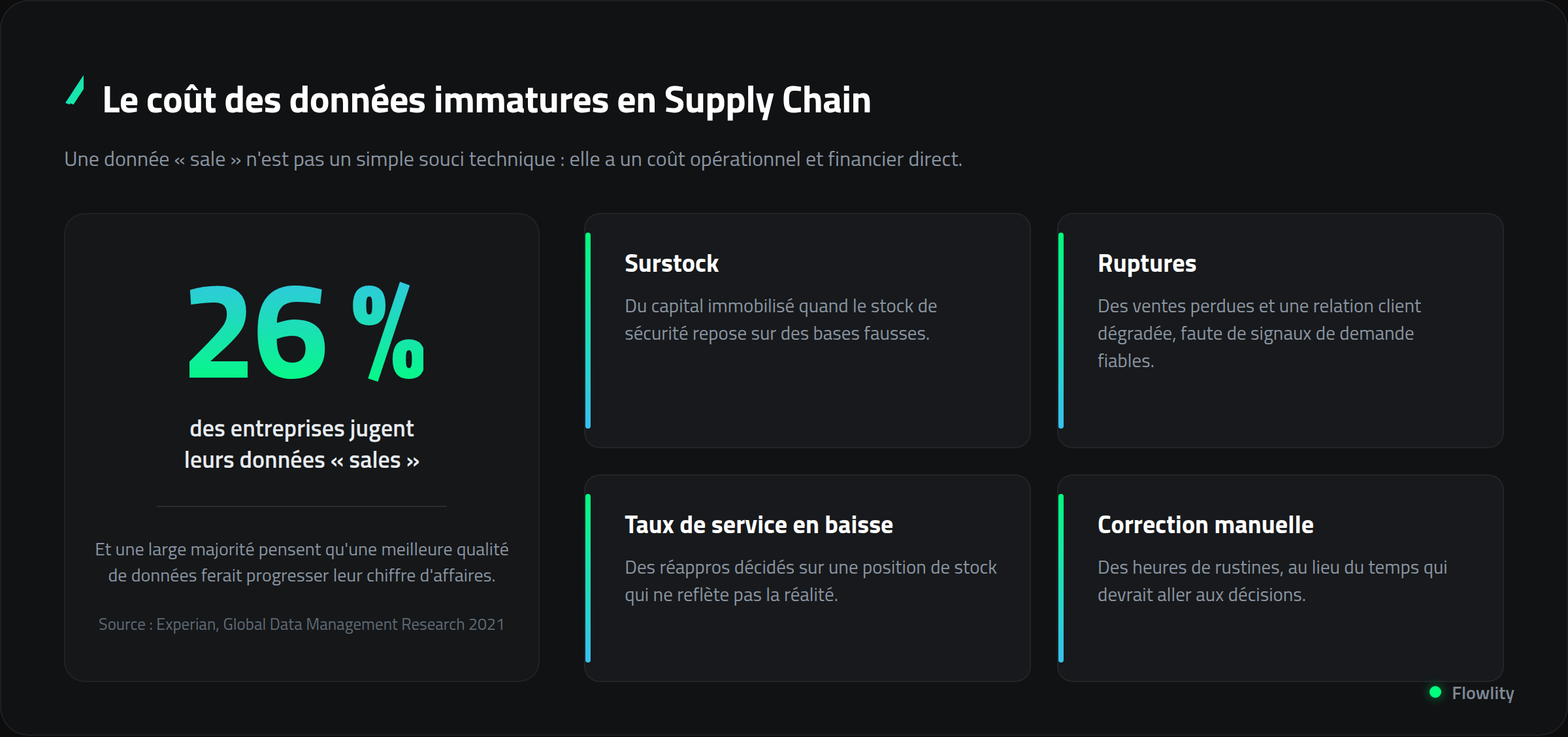The image size is (1568, 737).
Task: Click the green slash logo icon beside title
Action: 75,90
